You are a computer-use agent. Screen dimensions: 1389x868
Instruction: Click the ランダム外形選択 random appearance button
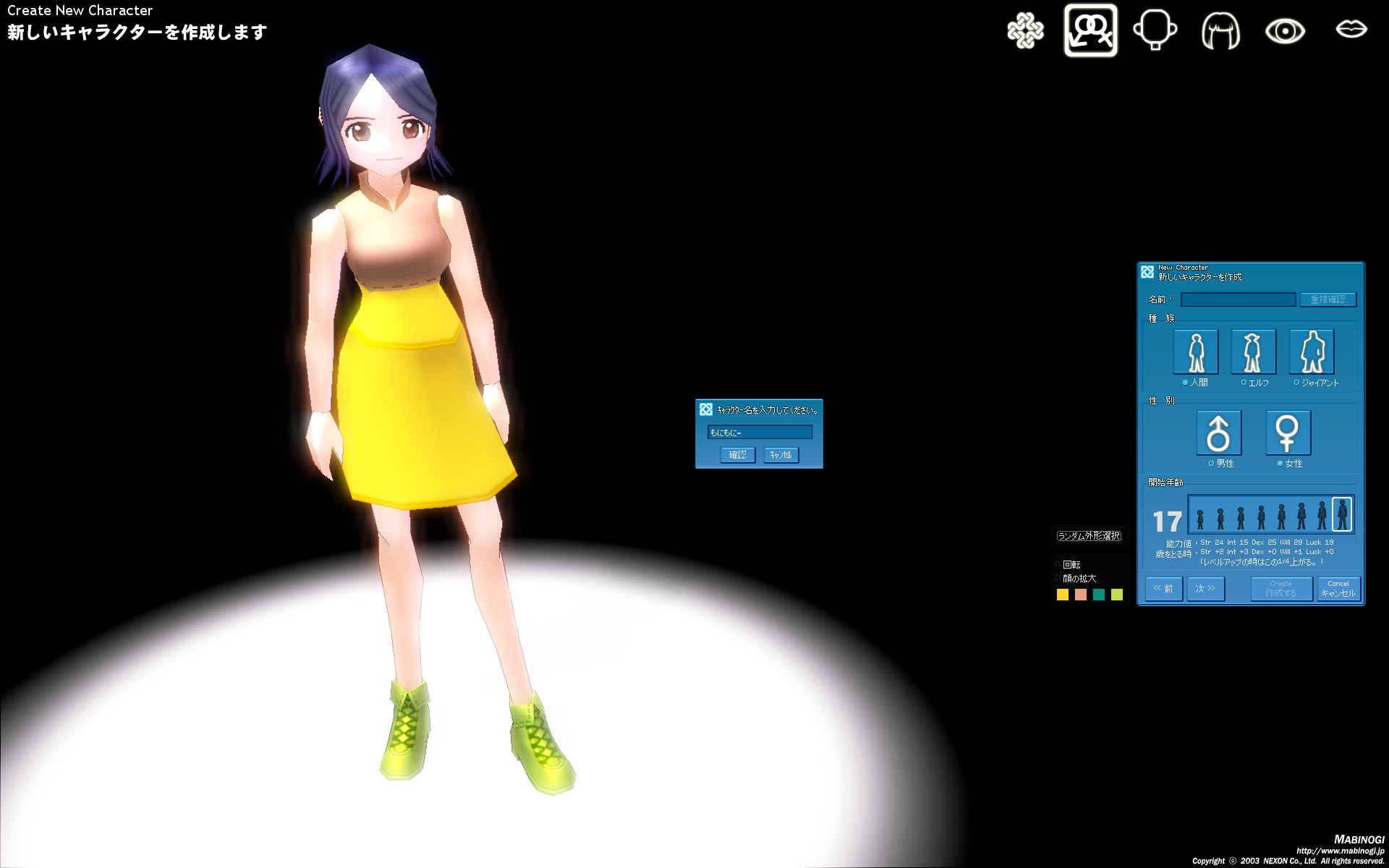coord(1089,536)
